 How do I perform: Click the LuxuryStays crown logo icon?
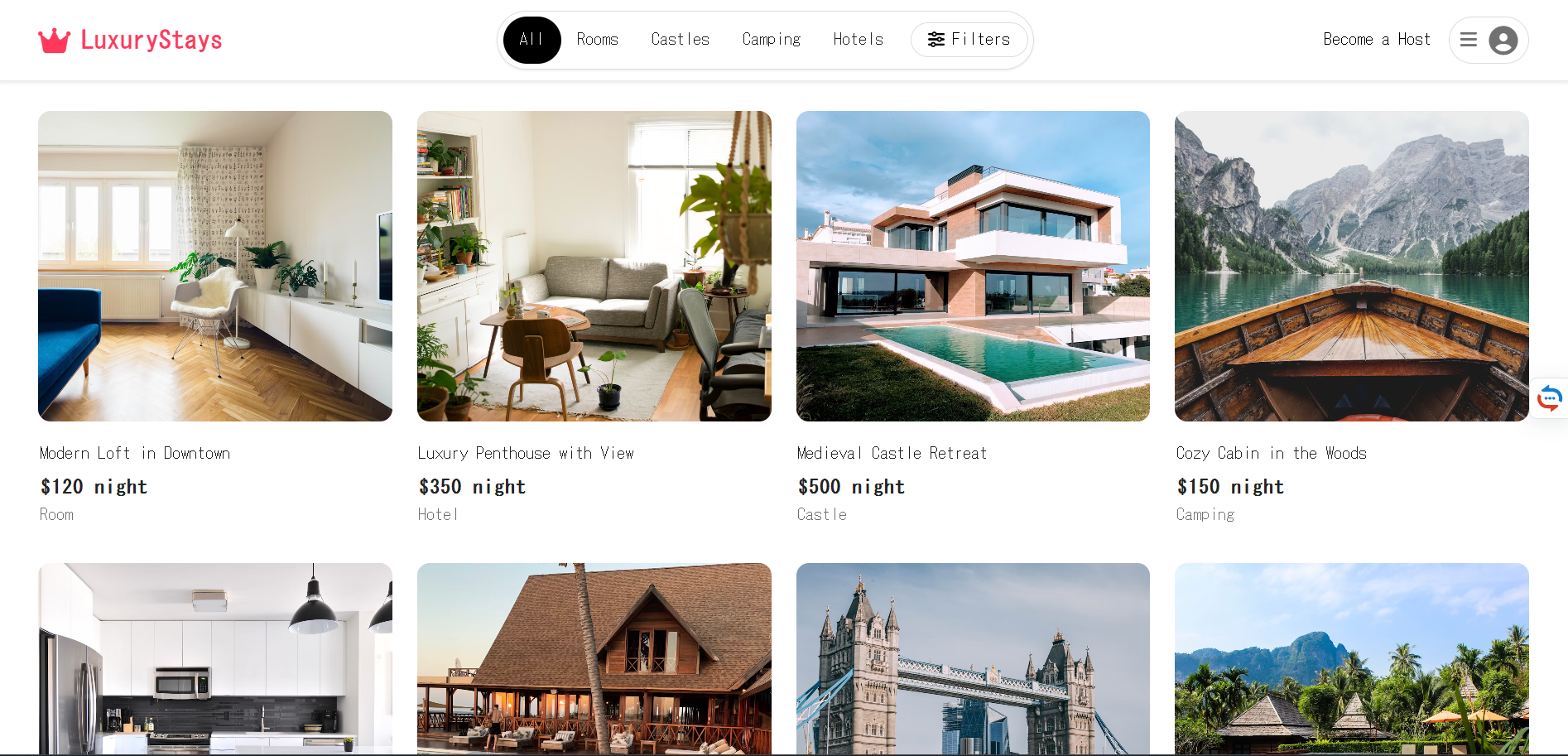tap(55, 40)
